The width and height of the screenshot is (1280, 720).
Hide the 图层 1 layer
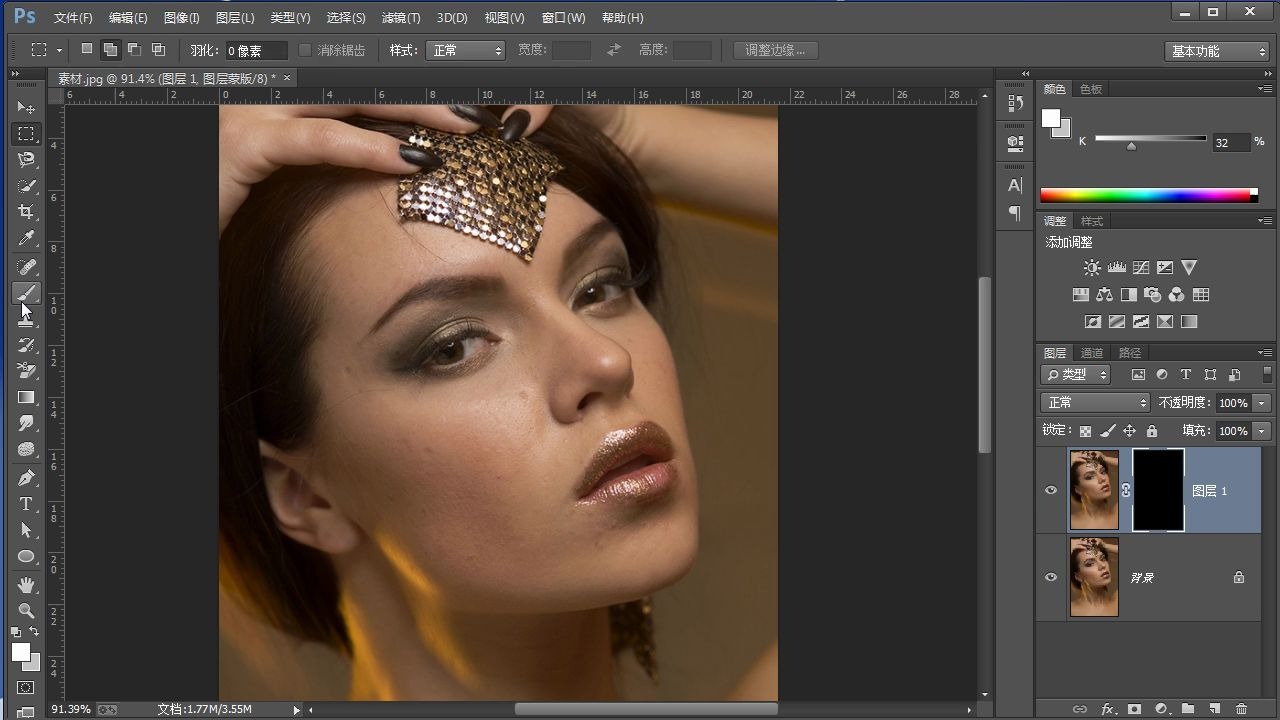point(1050,490)
